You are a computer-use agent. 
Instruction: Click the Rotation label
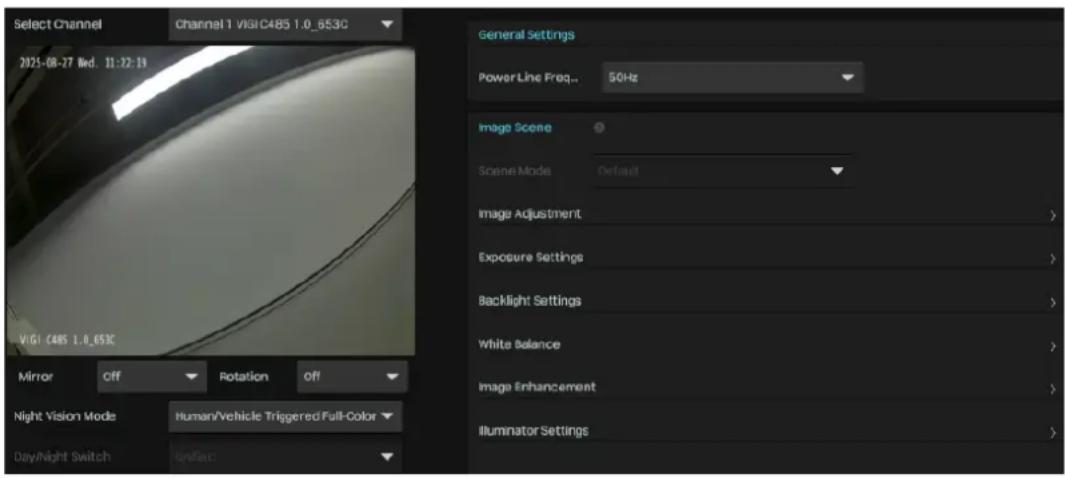tap(244, 376)
